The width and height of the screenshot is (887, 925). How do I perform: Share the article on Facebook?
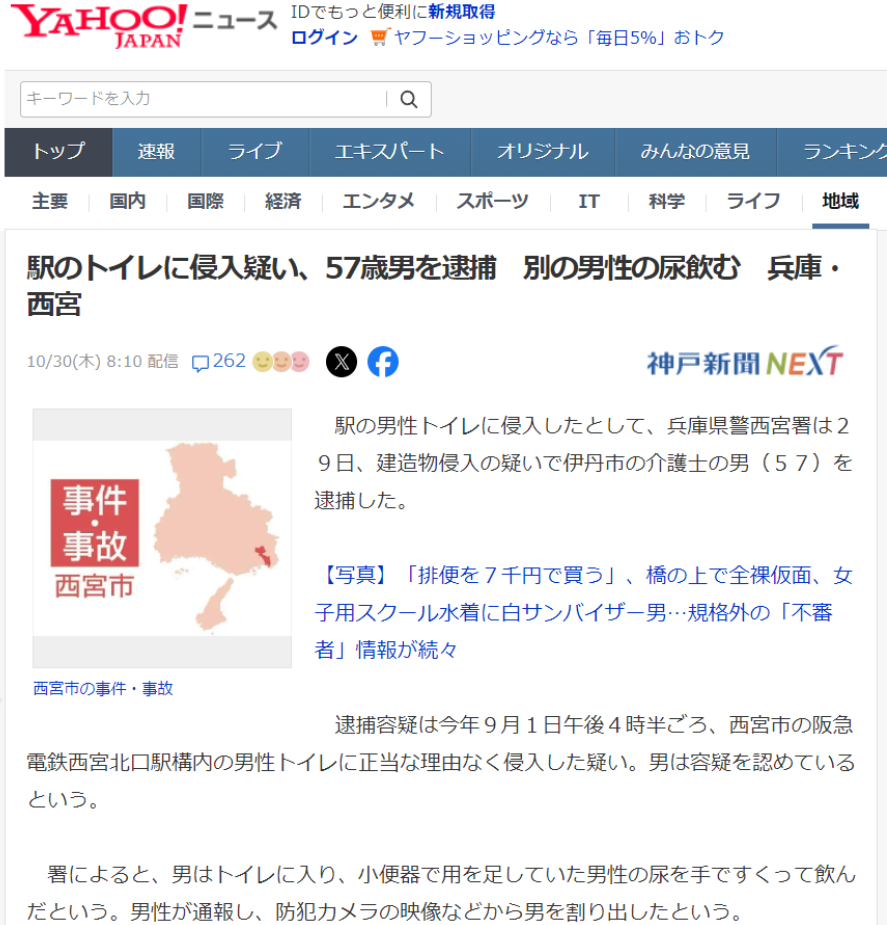(382, 361)
